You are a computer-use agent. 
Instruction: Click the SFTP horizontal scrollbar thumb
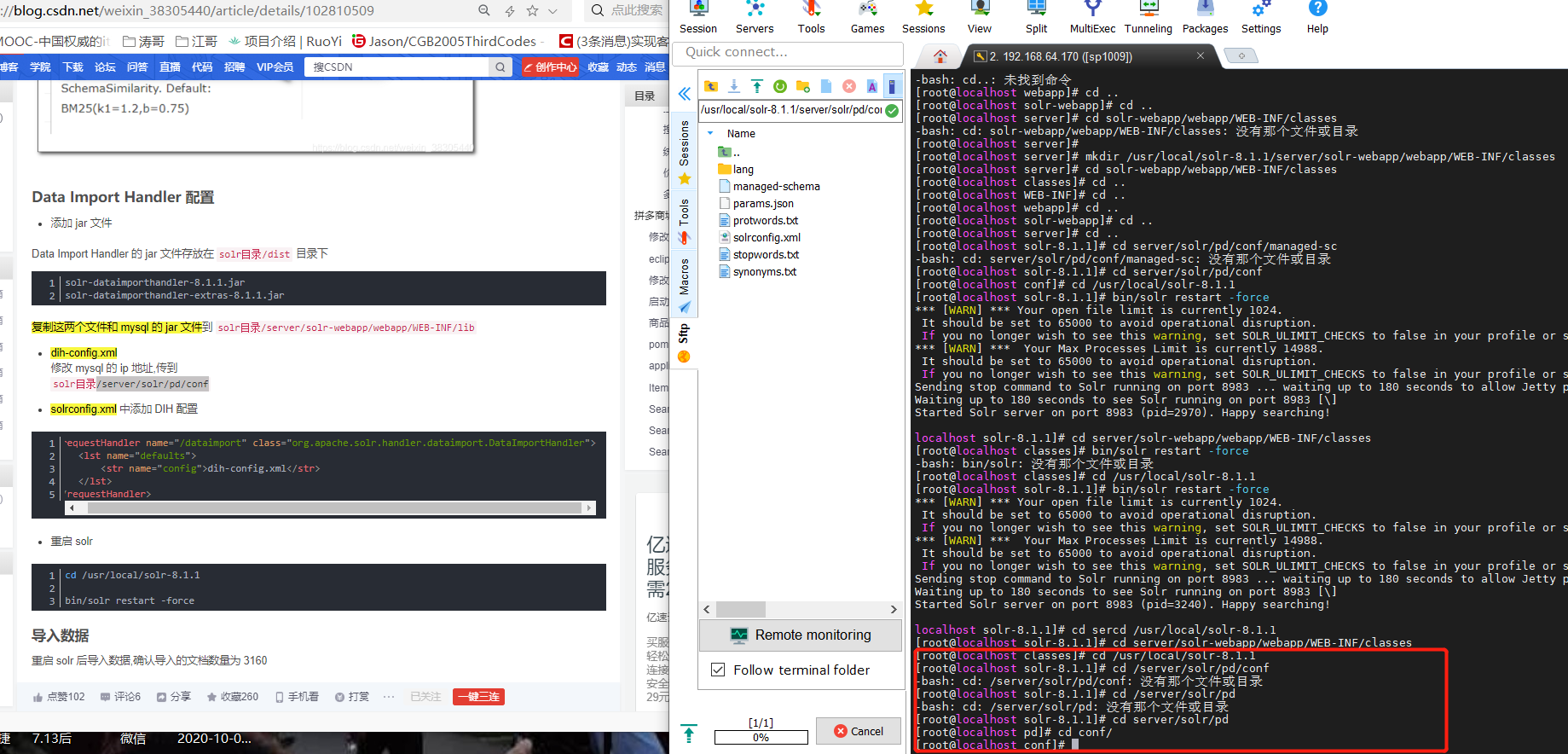tap(740, 609)
